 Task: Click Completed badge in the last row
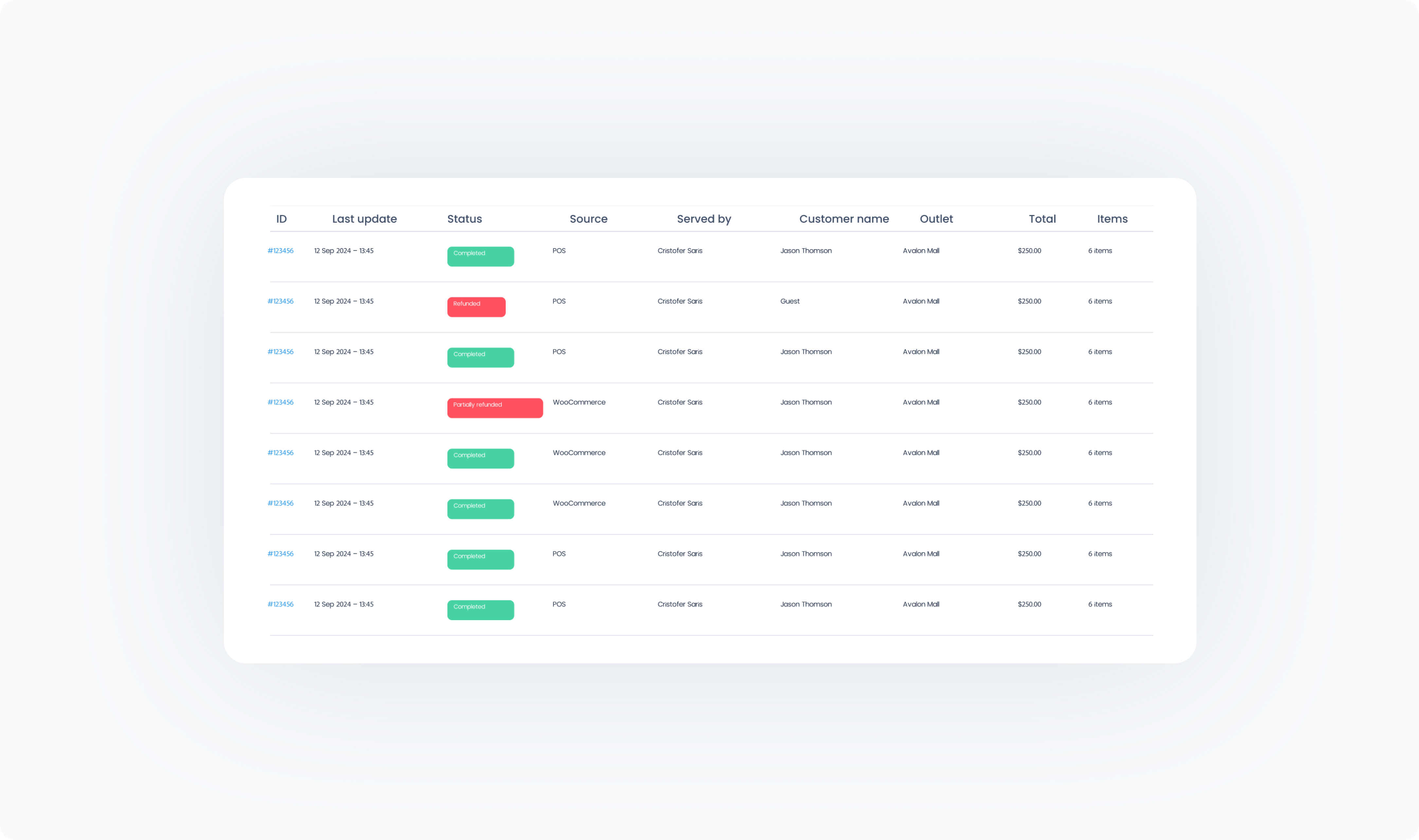[480, 610]
